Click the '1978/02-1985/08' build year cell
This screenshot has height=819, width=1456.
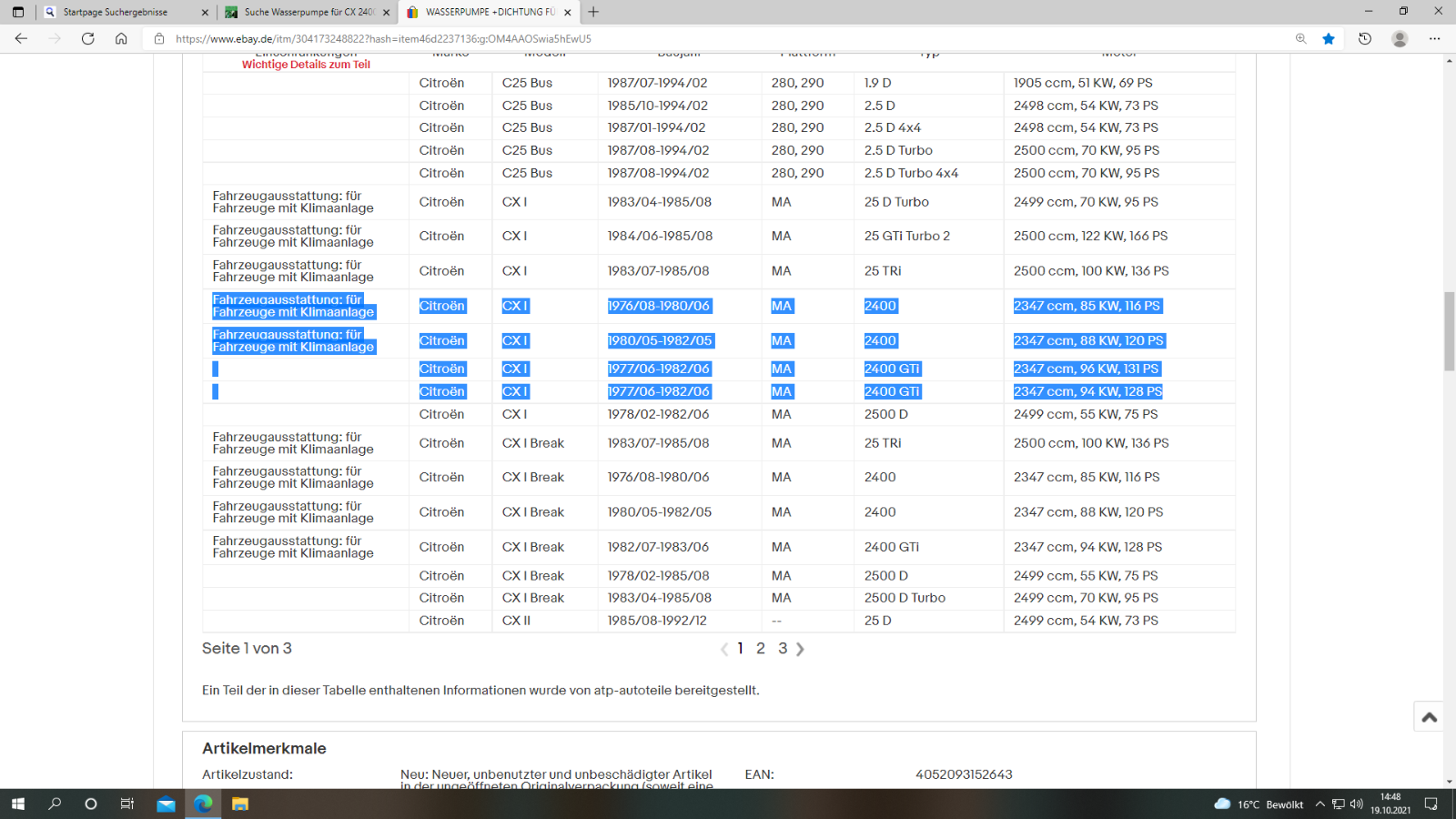pos(659,576)
